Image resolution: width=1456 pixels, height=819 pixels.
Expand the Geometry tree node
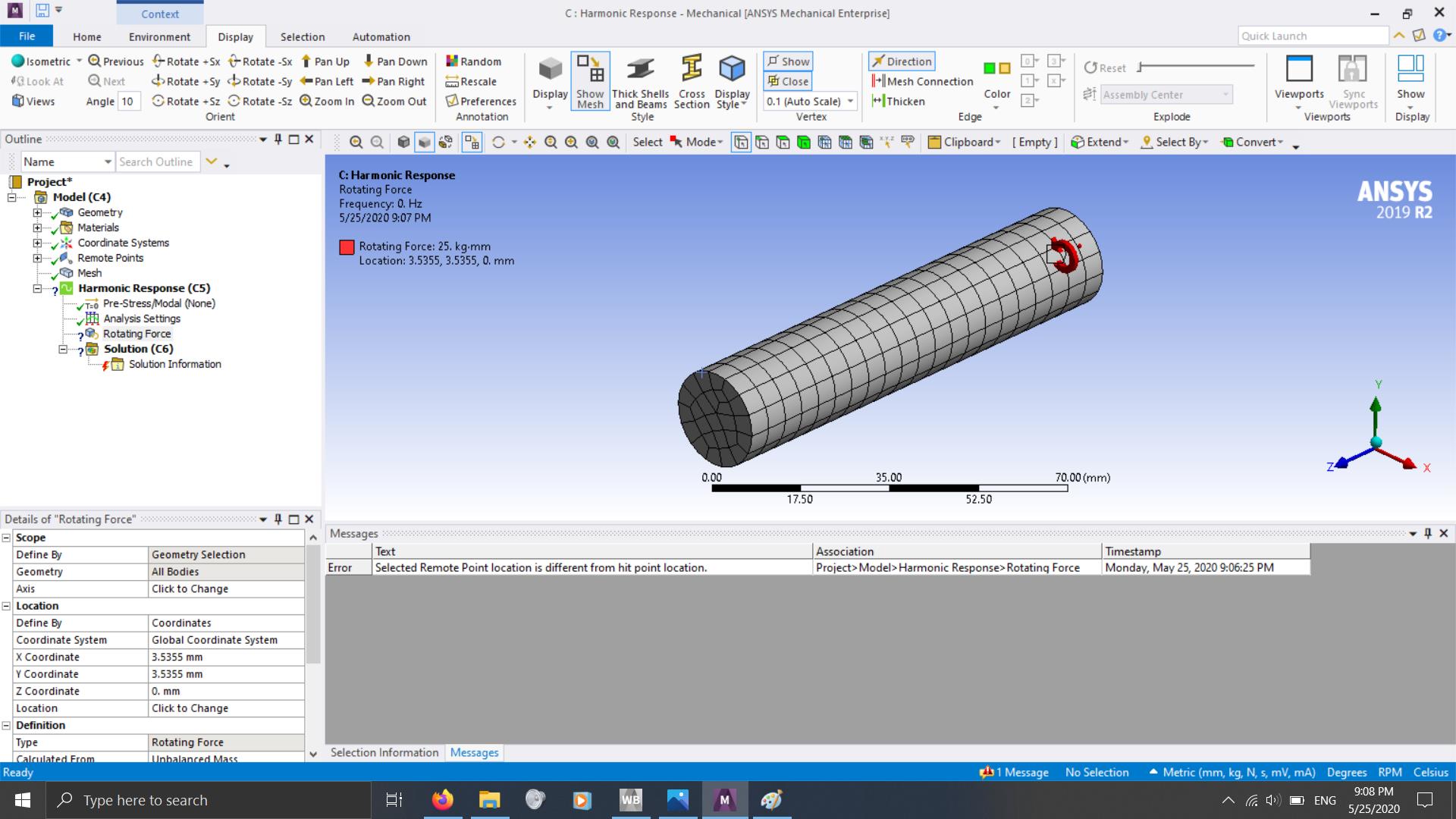pos(37,212)
